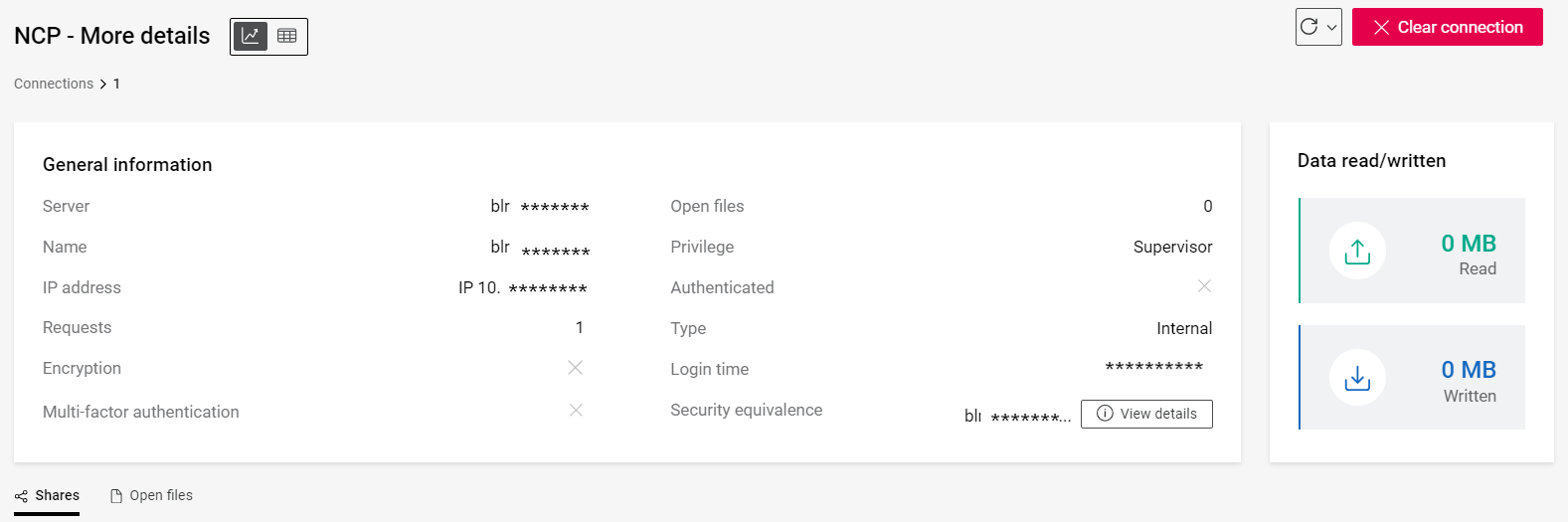The height and width of the screenshot is (522, 1568).
Task: Switch to the Shares tab
Action: tap(47, 495)
